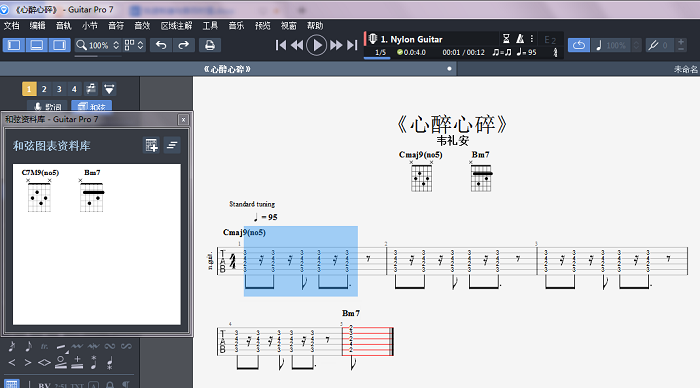Click the 和弦 (Chord) button
This screenshot has height=388, width=700.
click(x=92, y=106)
